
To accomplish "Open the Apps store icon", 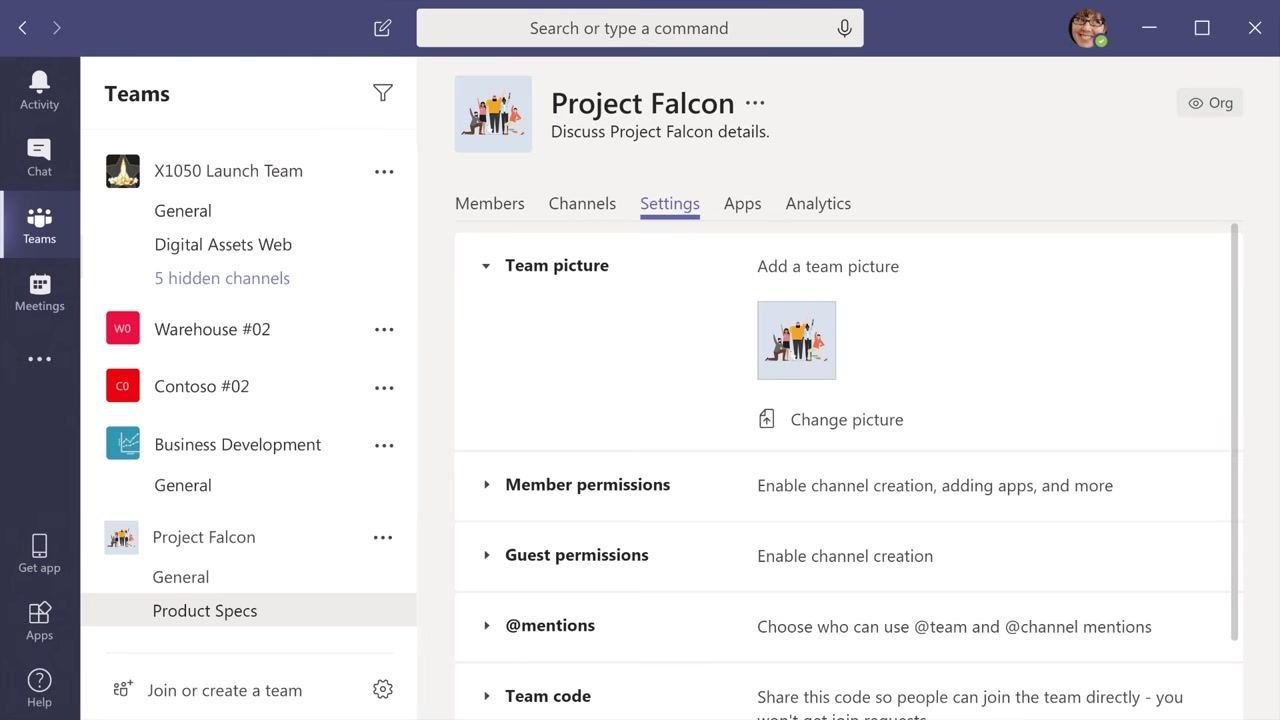I will [x=39, y=621].
